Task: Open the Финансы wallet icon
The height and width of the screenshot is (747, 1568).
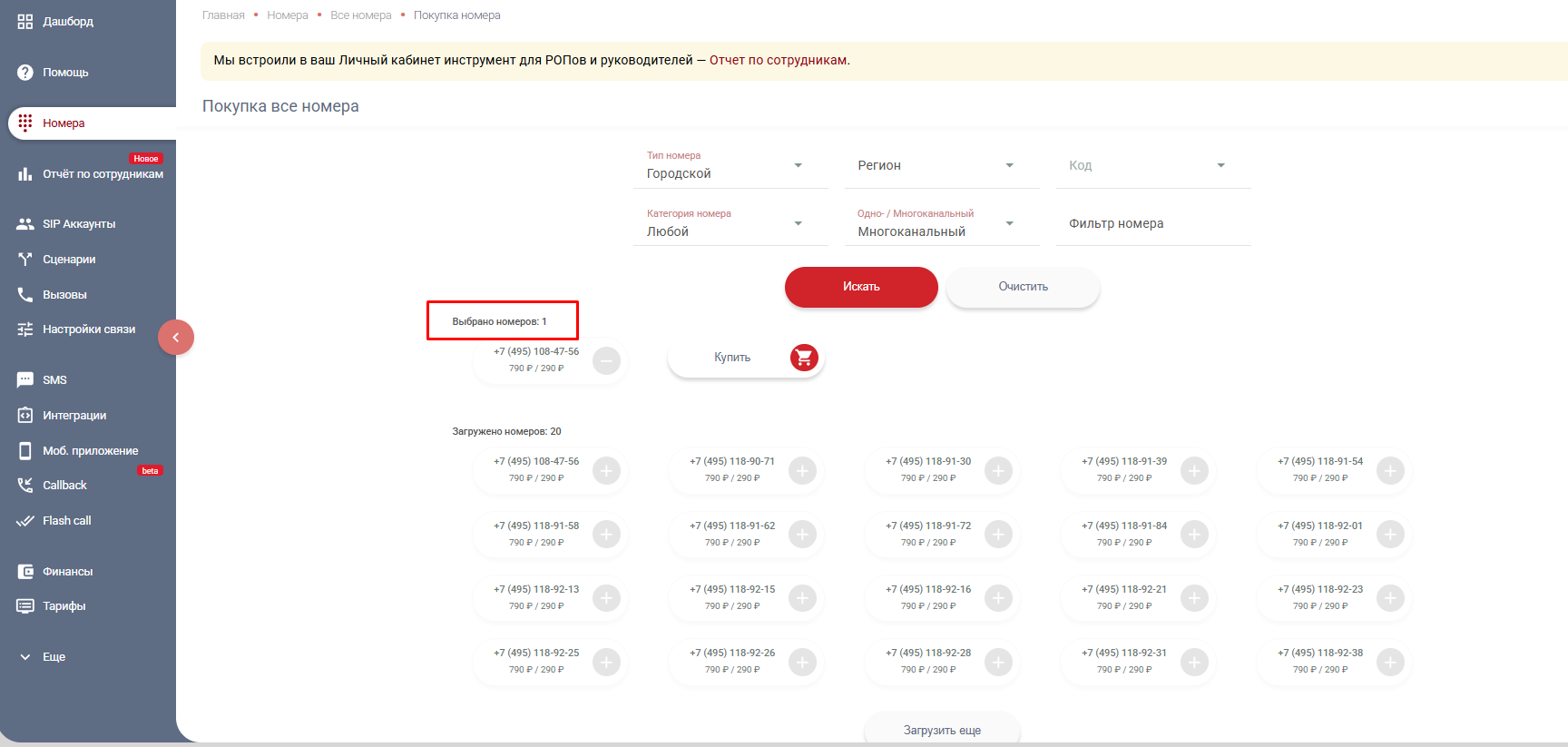Action: coord(25,572)
